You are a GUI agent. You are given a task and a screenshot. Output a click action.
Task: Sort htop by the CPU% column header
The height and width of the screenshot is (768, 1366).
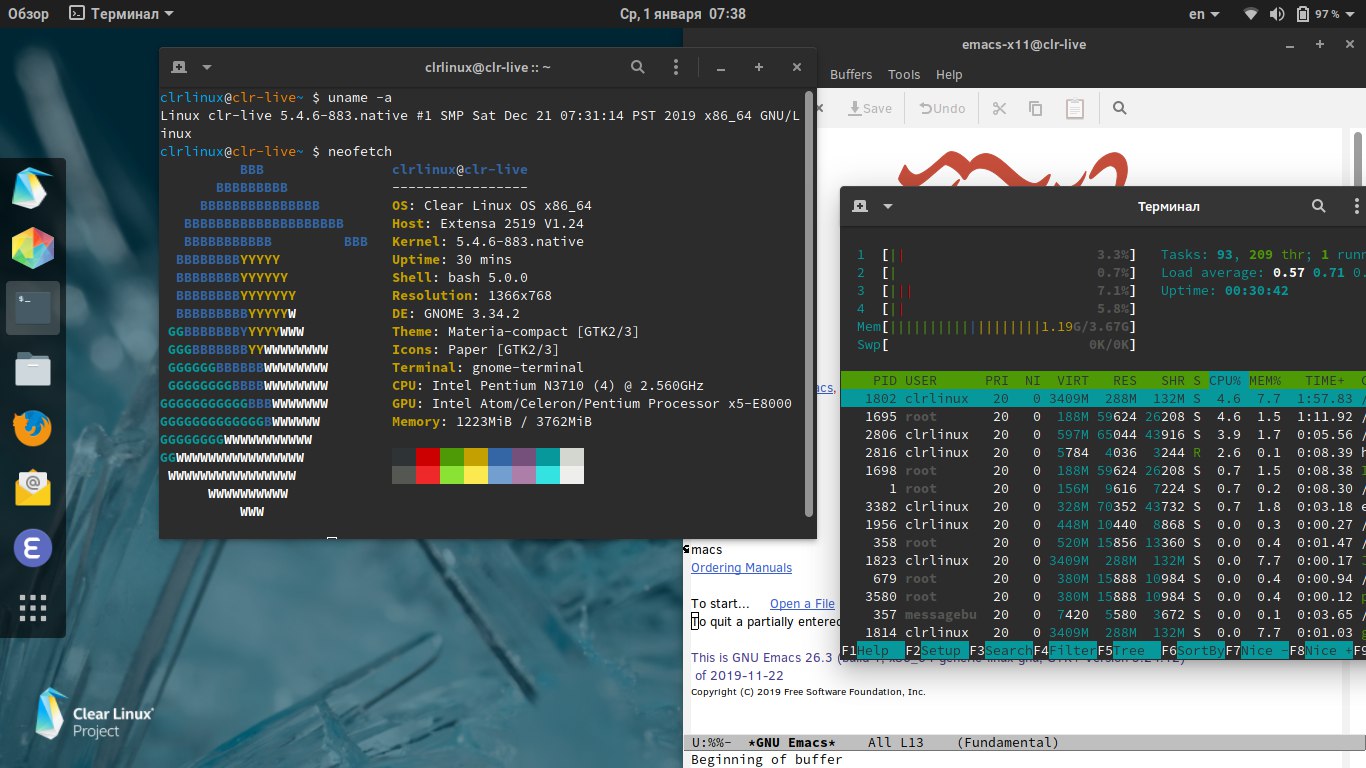(1225, 381)
